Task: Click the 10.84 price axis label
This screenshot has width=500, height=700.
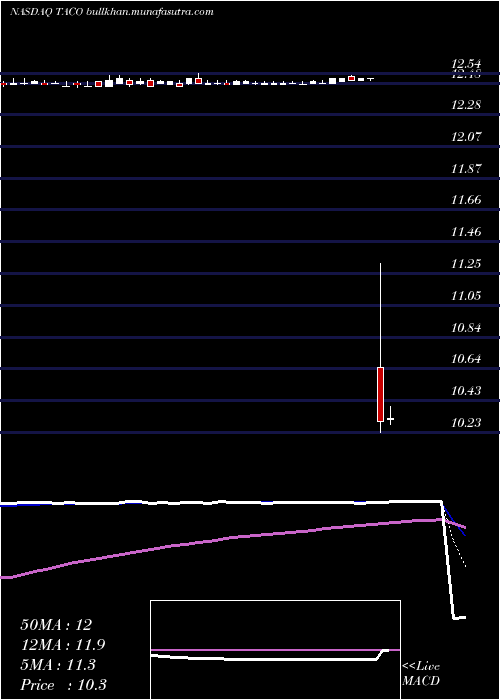Action: (466, 328)
